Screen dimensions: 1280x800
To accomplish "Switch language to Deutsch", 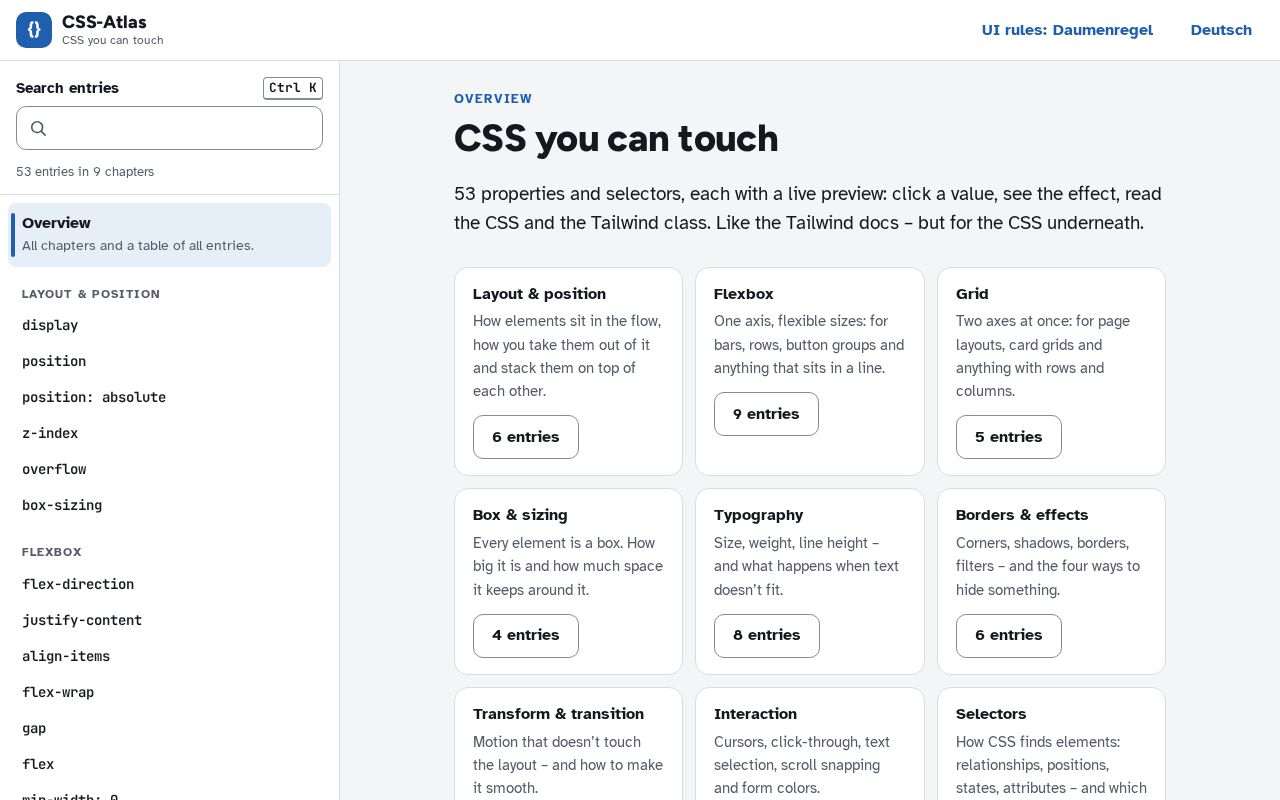I will pyautogui.click(x=1221, y=30).
